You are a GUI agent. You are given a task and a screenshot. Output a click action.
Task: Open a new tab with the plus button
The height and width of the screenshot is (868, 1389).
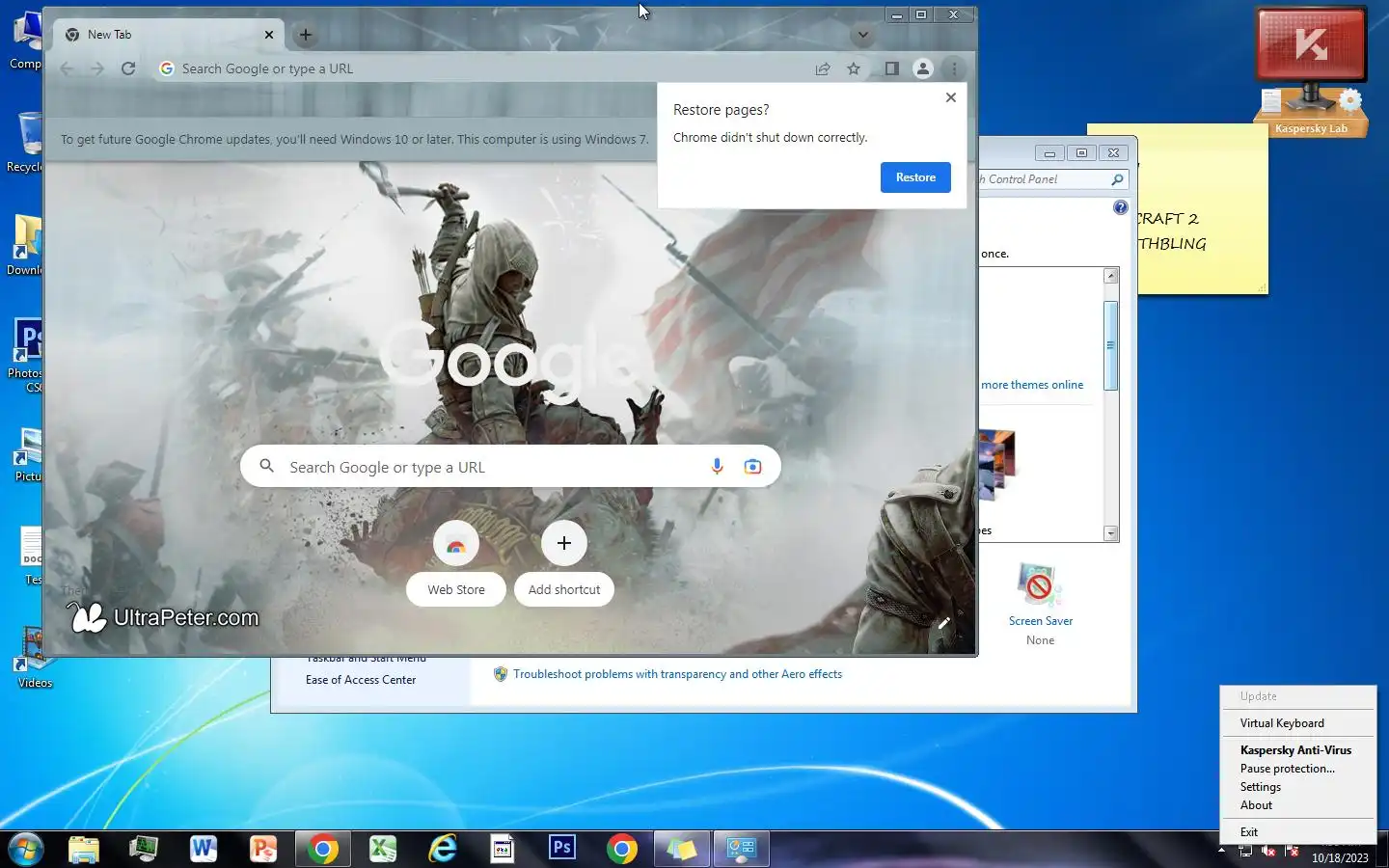[x=306, y=35]
